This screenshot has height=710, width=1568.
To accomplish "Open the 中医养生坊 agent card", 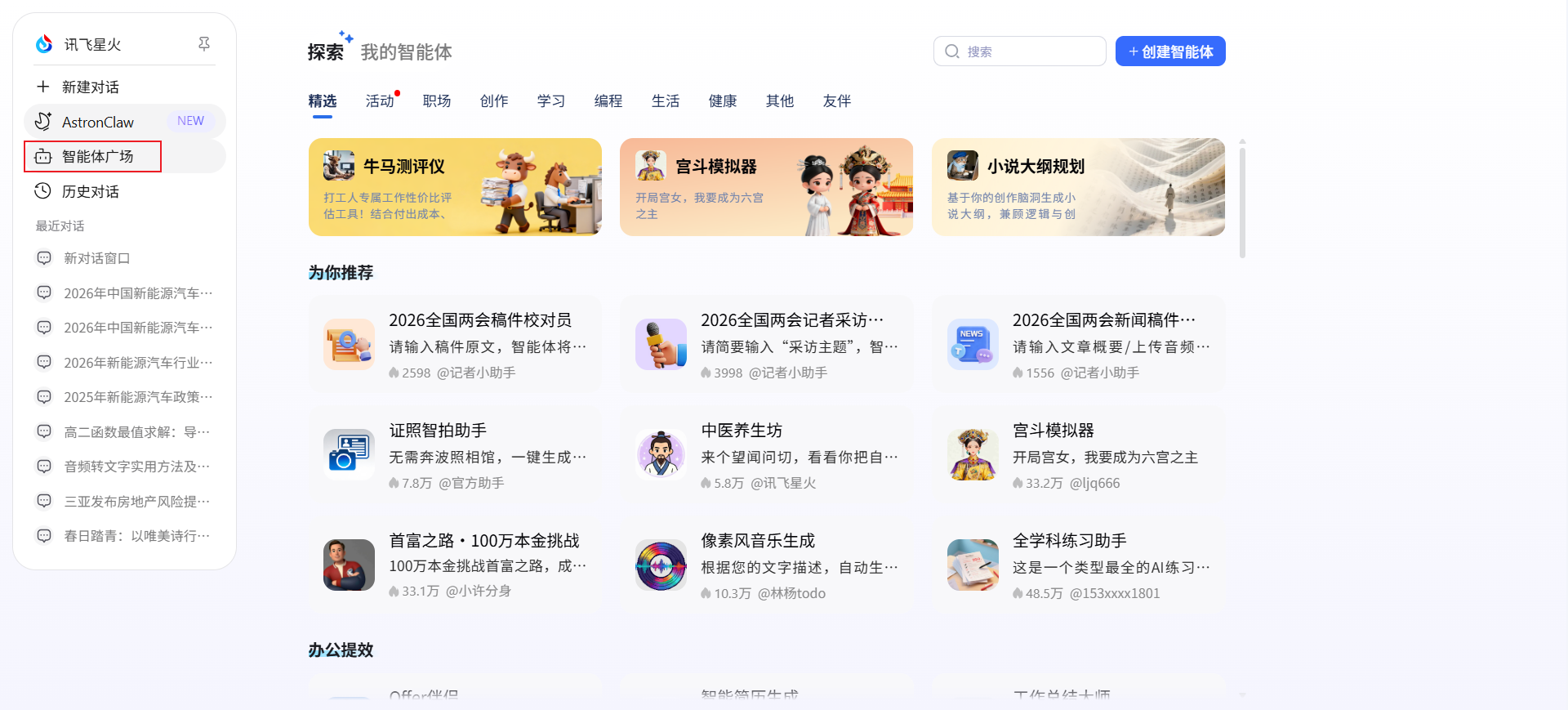I will tap(766, 454).
